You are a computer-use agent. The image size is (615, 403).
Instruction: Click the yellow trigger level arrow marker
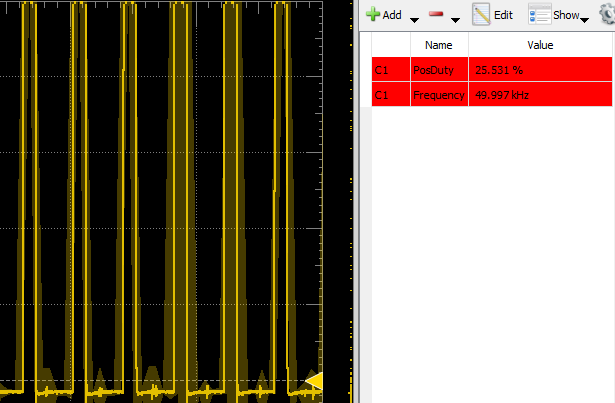tap(315, 382)
